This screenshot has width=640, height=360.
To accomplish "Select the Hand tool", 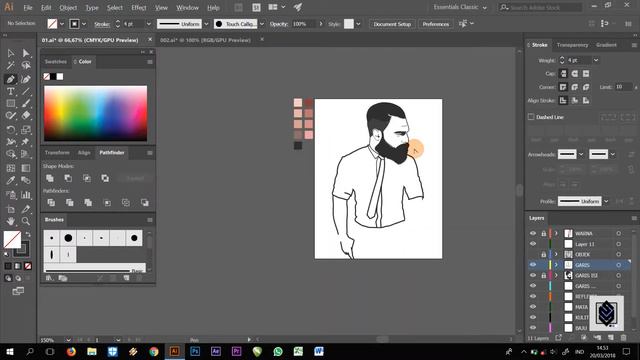I will click(x=11, y=221).
